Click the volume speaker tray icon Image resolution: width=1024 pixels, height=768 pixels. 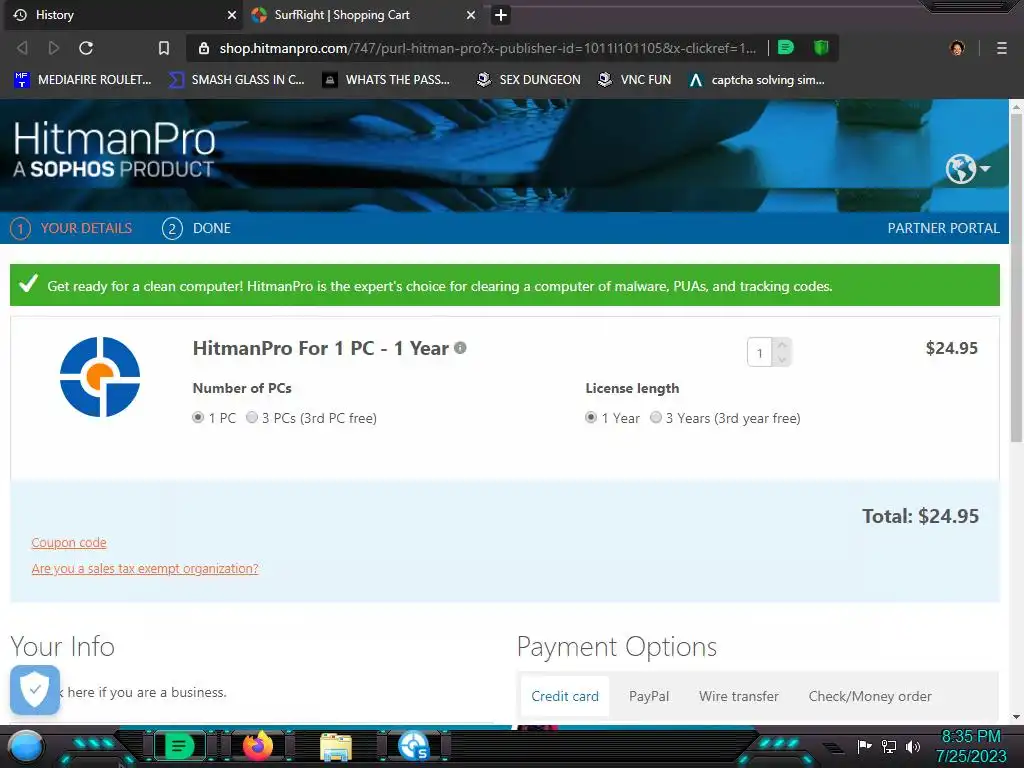[x=913, y=746]
